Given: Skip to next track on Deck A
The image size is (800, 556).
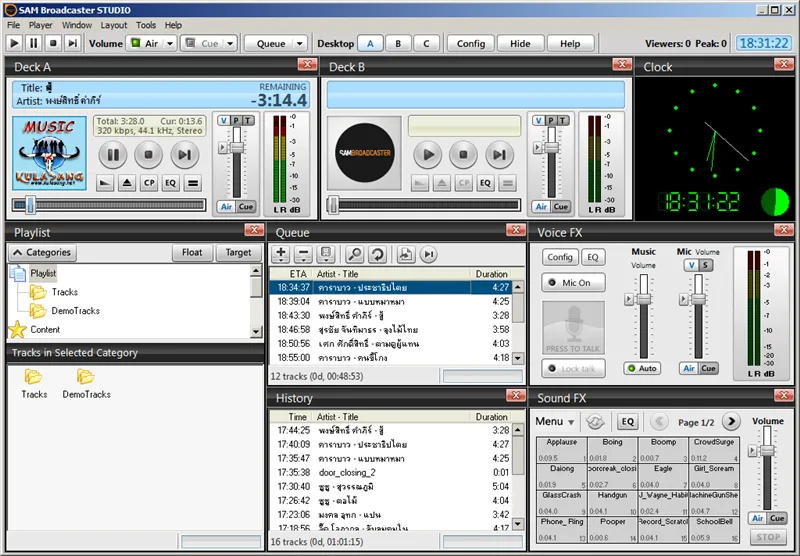Looking at the screenshot, I should click(184, 154).
